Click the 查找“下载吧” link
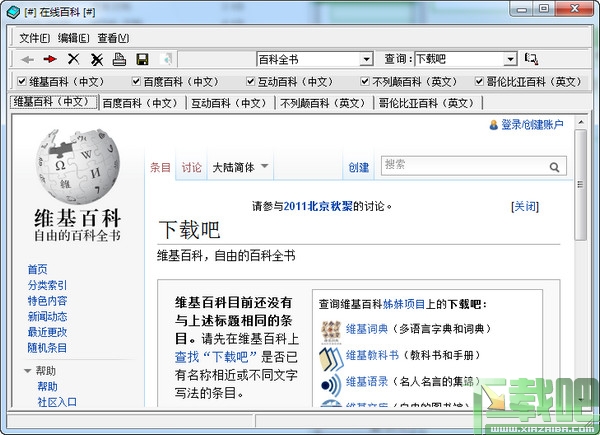This screenshot has height=435, width=600. click(215, 357)
